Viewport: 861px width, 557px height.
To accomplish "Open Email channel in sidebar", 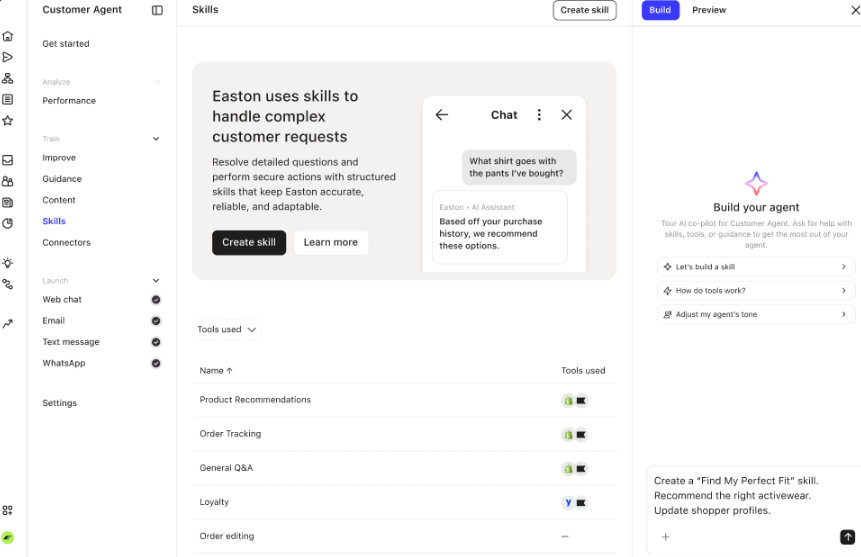I will (53, 321).
